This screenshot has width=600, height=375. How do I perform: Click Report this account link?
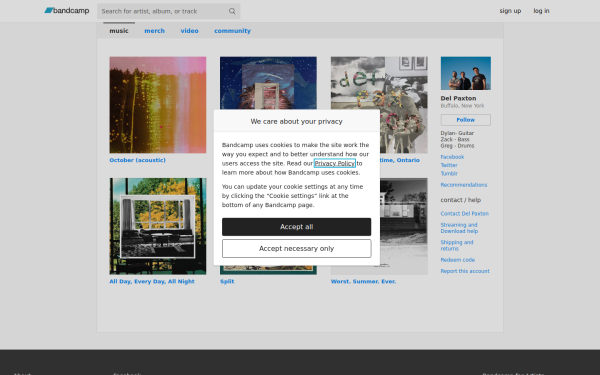pos(465,271)
